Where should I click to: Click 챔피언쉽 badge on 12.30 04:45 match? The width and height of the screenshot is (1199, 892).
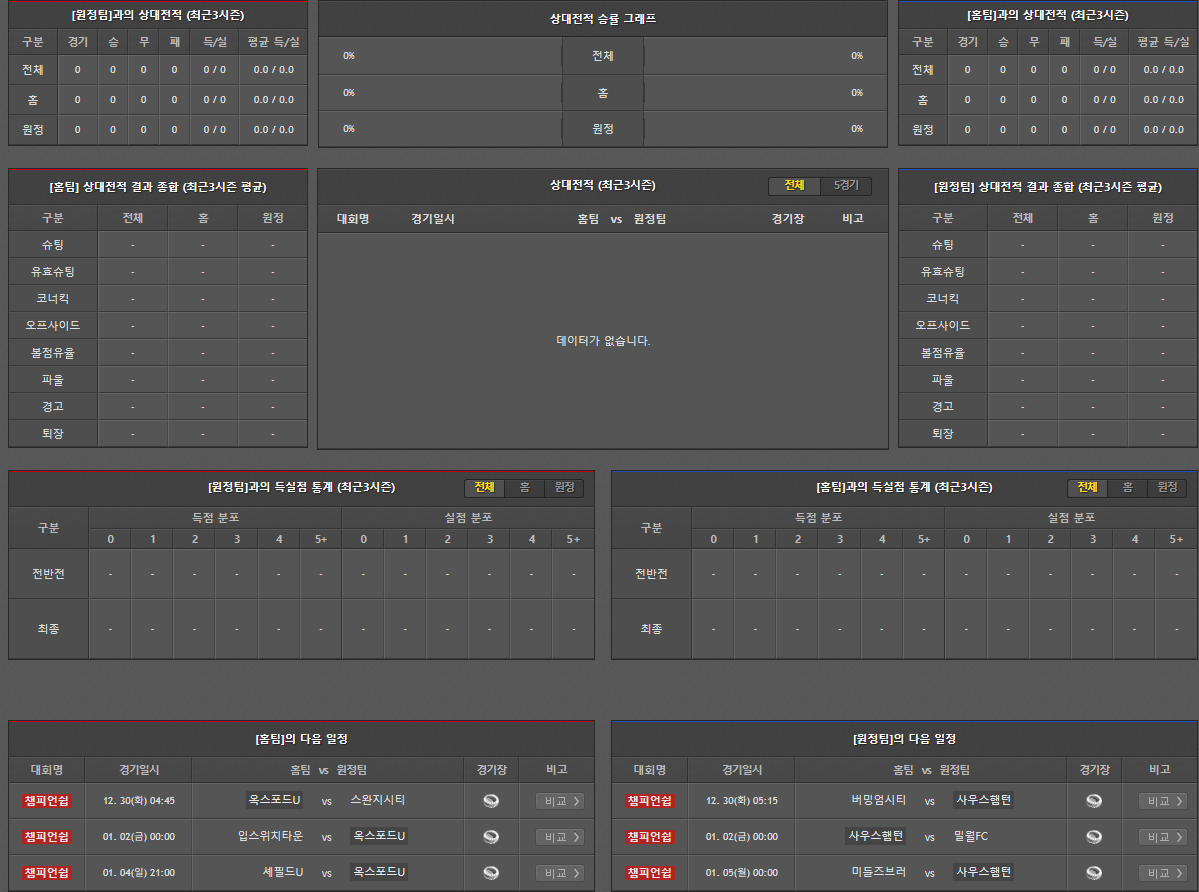coord(47,801)
